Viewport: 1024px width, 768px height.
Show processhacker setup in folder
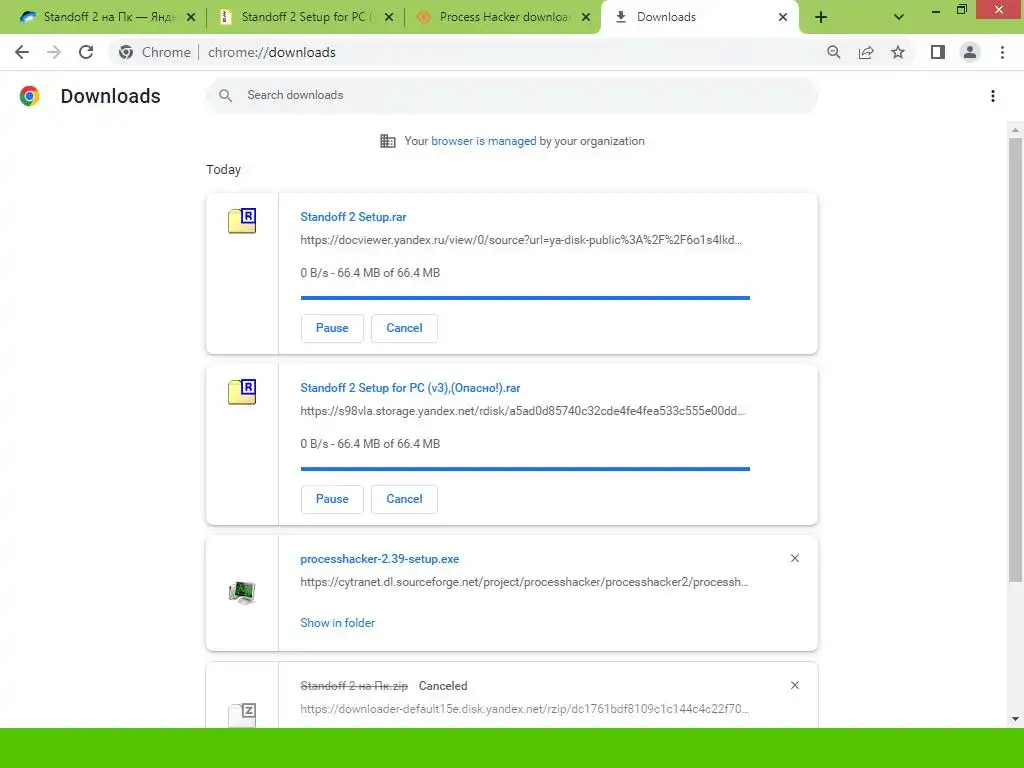point(338,623)
